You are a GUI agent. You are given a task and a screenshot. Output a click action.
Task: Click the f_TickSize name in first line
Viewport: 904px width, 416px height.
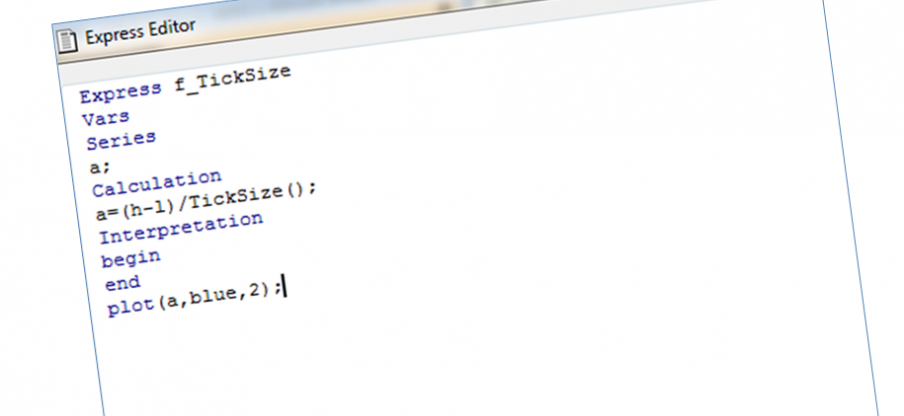pos(233,78)
